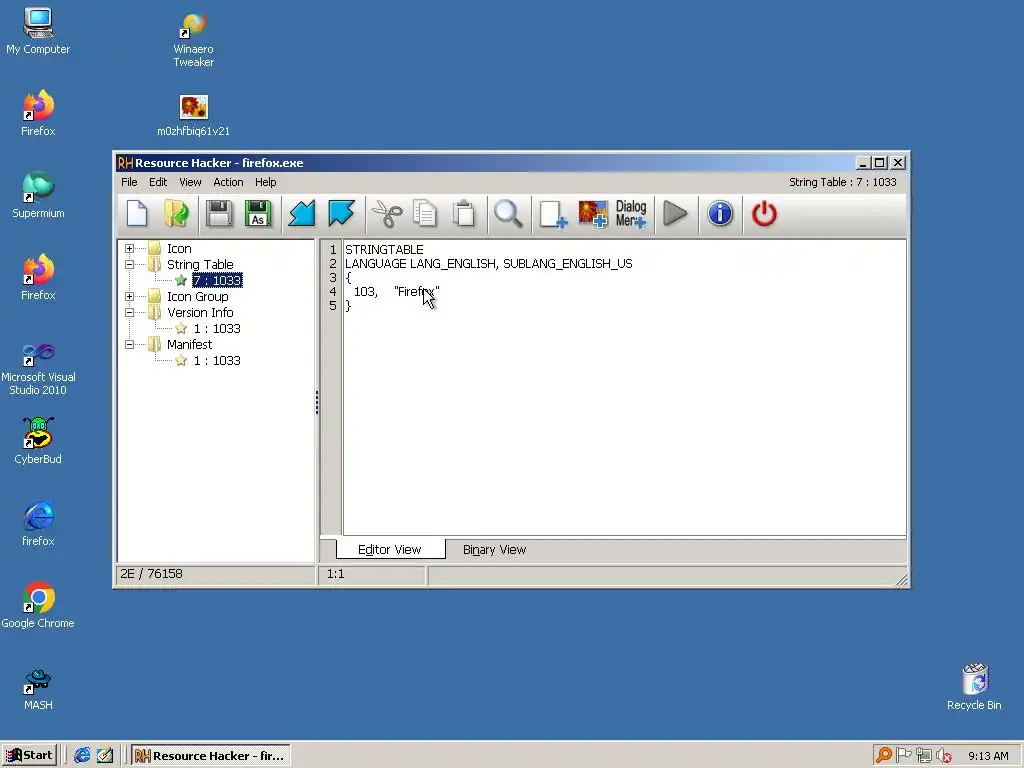Launch Internet Explorer from quick launch
Viewport: 1024px width, 768px height.
click(x=82, y=756)
